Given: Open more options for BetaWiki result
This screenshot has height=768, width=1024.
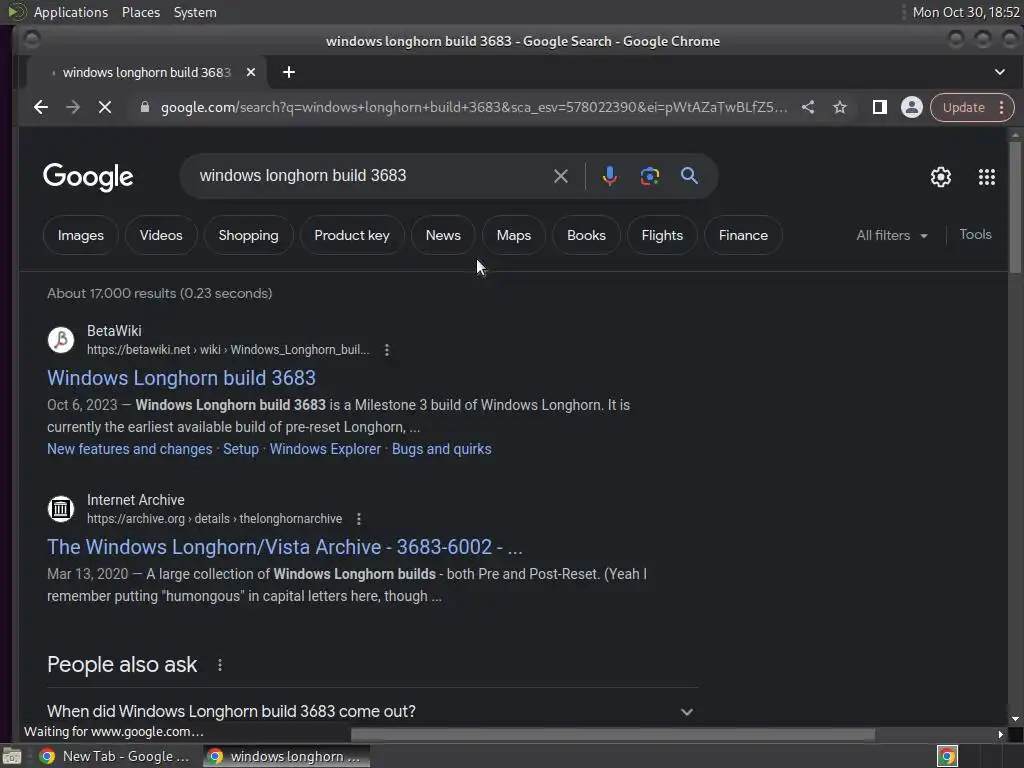Looking at the screenshot, I should pos(387,350).
